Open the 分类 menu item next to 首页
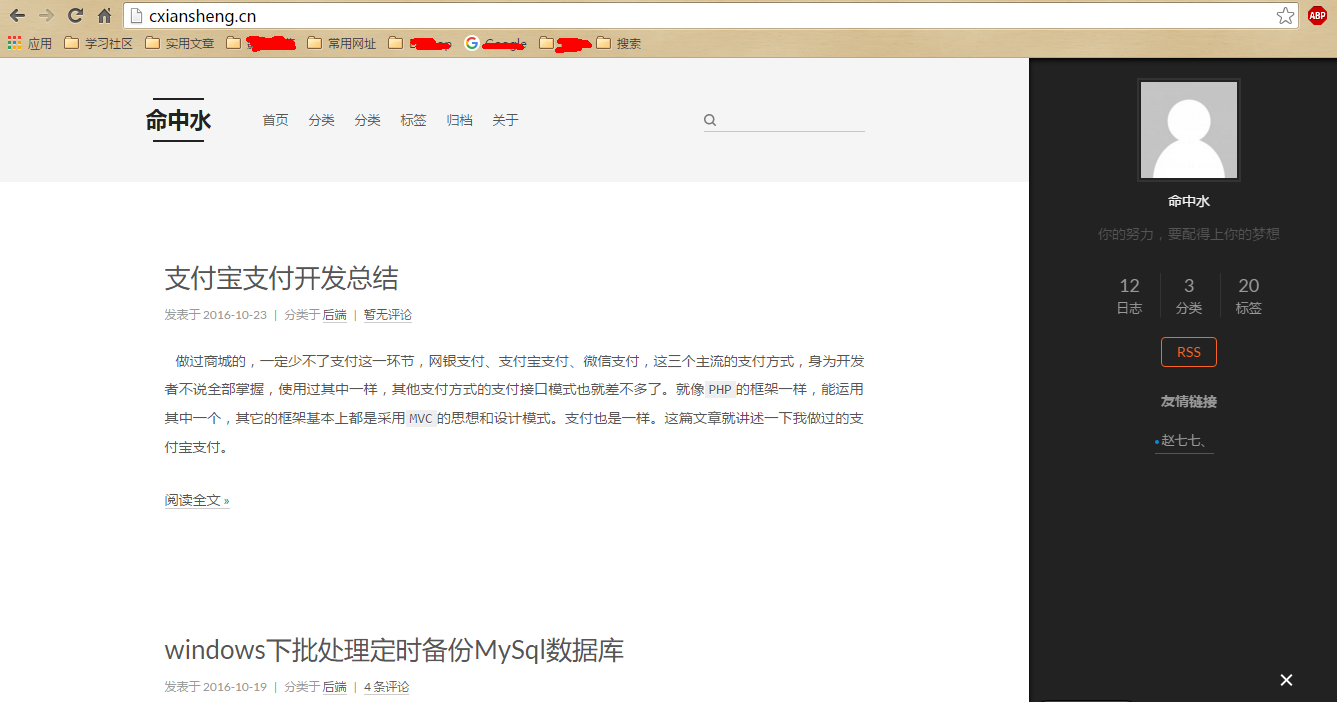 (x=321, y=120)
